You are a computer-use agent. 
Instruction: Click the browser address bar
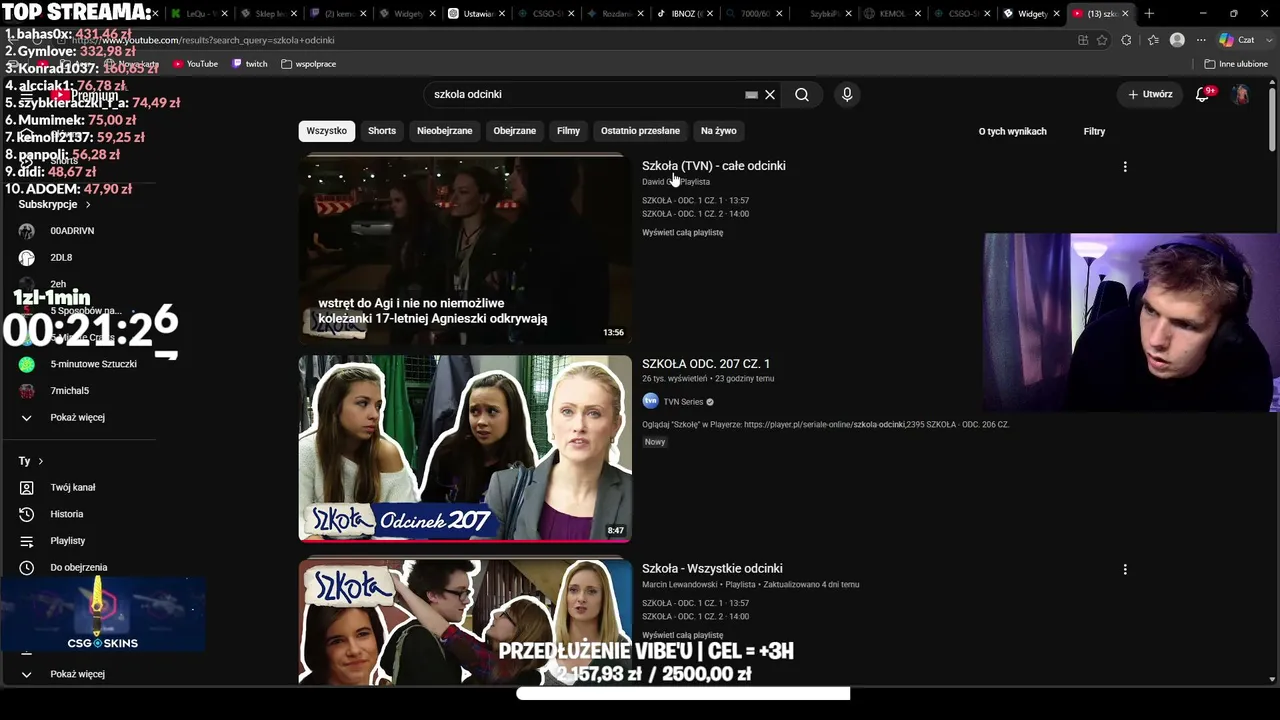[x=560, y=40]
